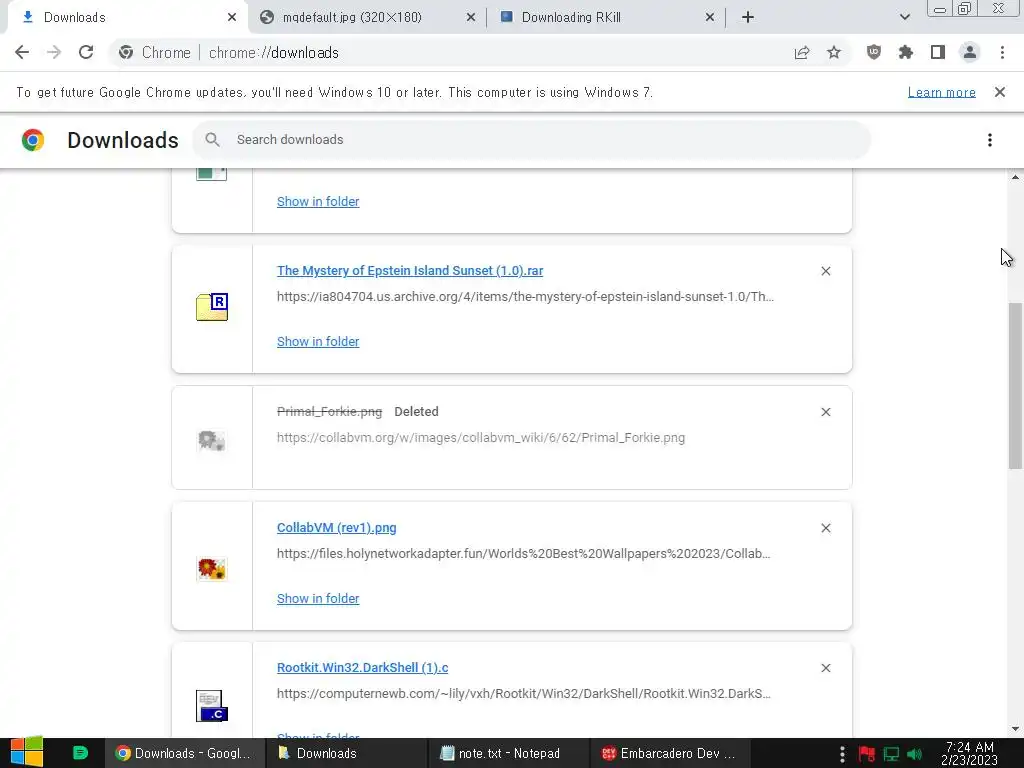1024x768 pixels.
Task: Show CollabVM (rev1).png in folder
Action: [x=318, y=599]
